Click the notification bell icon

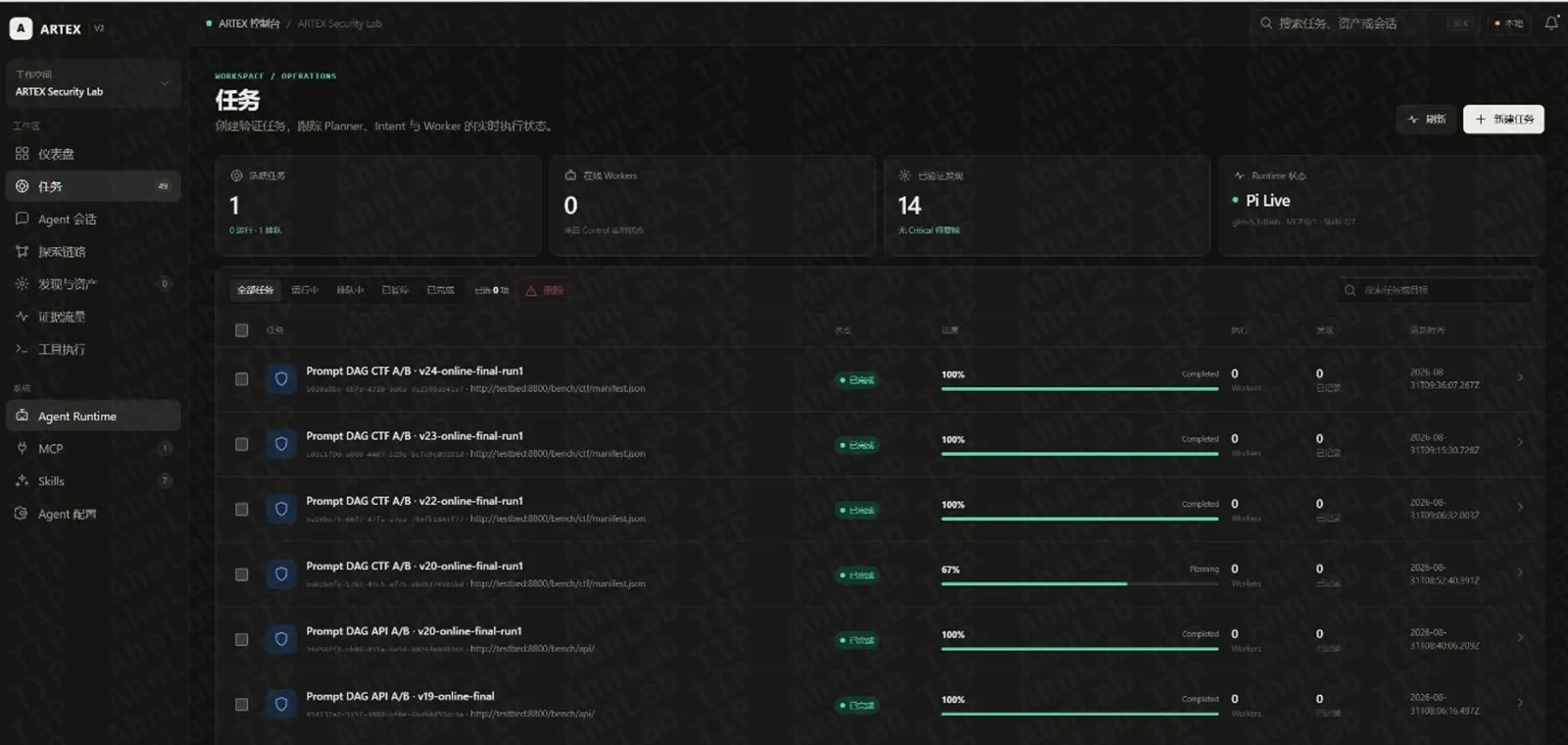(x=1551, y=23)
